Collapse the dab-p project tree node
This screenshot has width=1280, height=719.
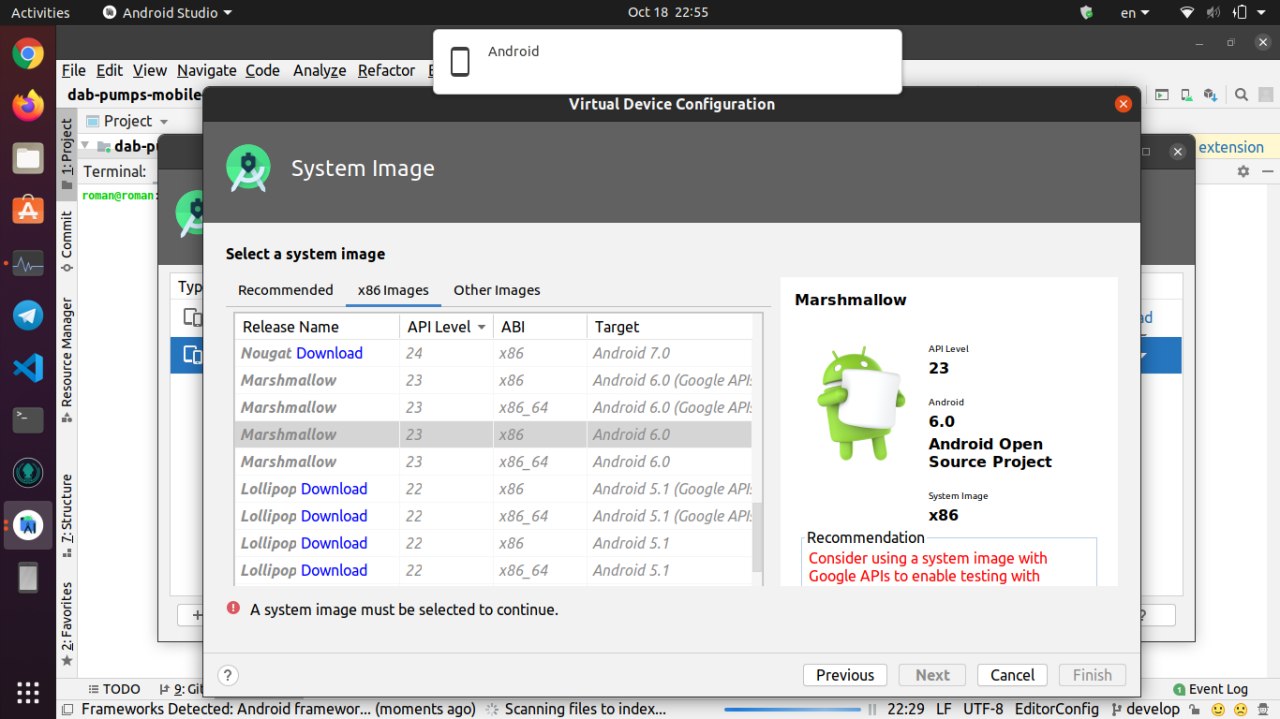(x=87, y=146)
